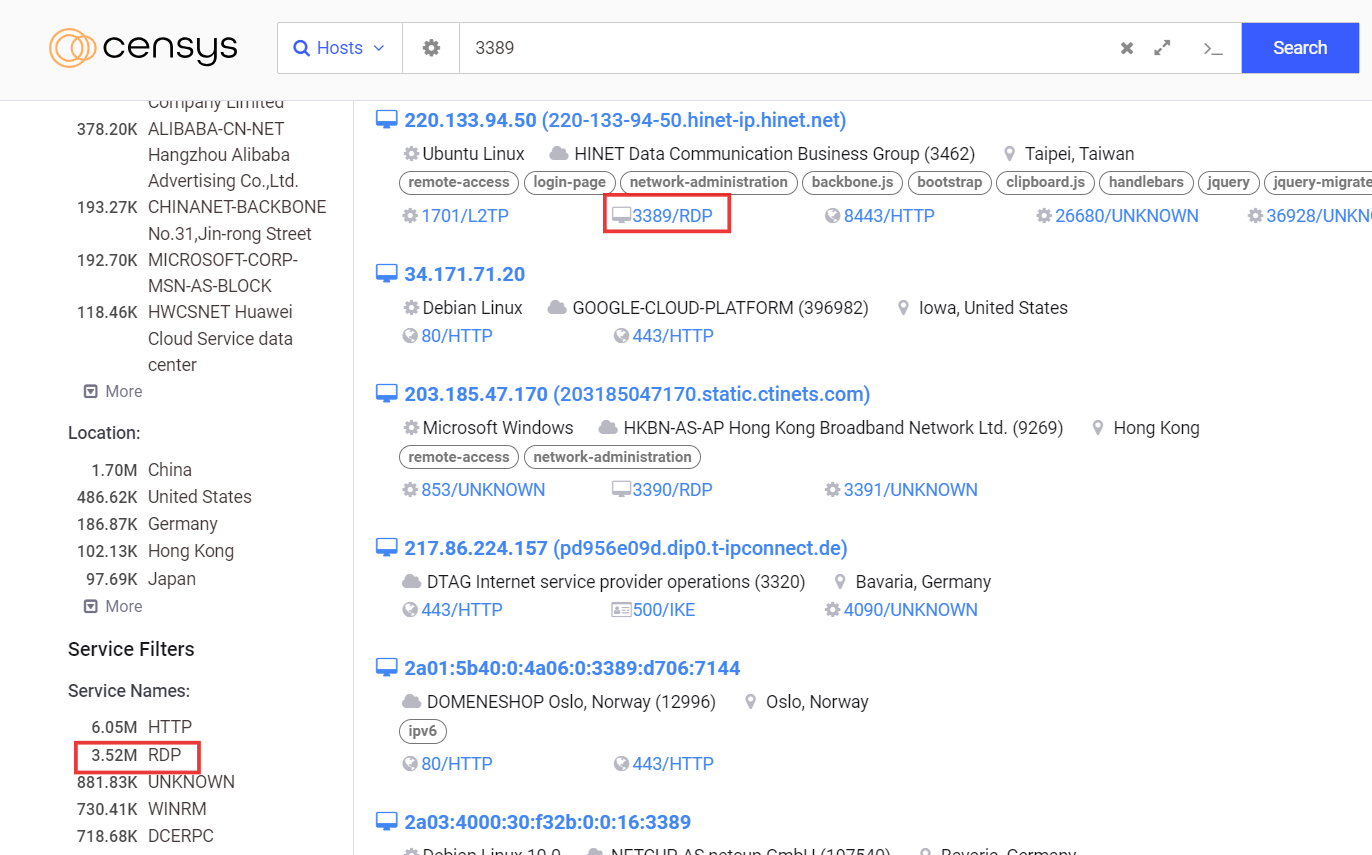
Task: Click the 8443/HTTP service link
Action: coord(889,216)
